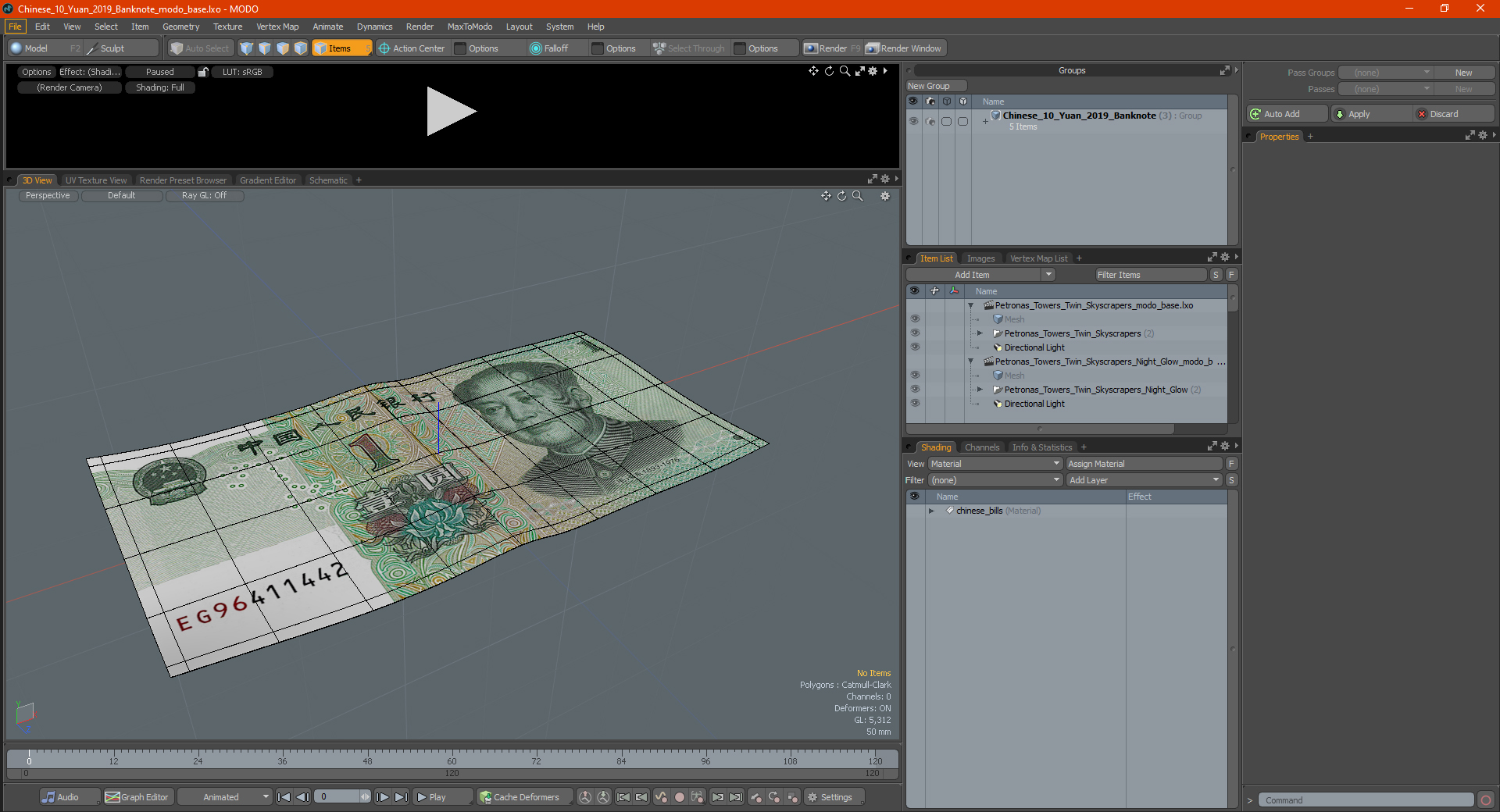1500x812 pixels.
Task: Click the Command record red circle icon
Action: [1486, 800]
